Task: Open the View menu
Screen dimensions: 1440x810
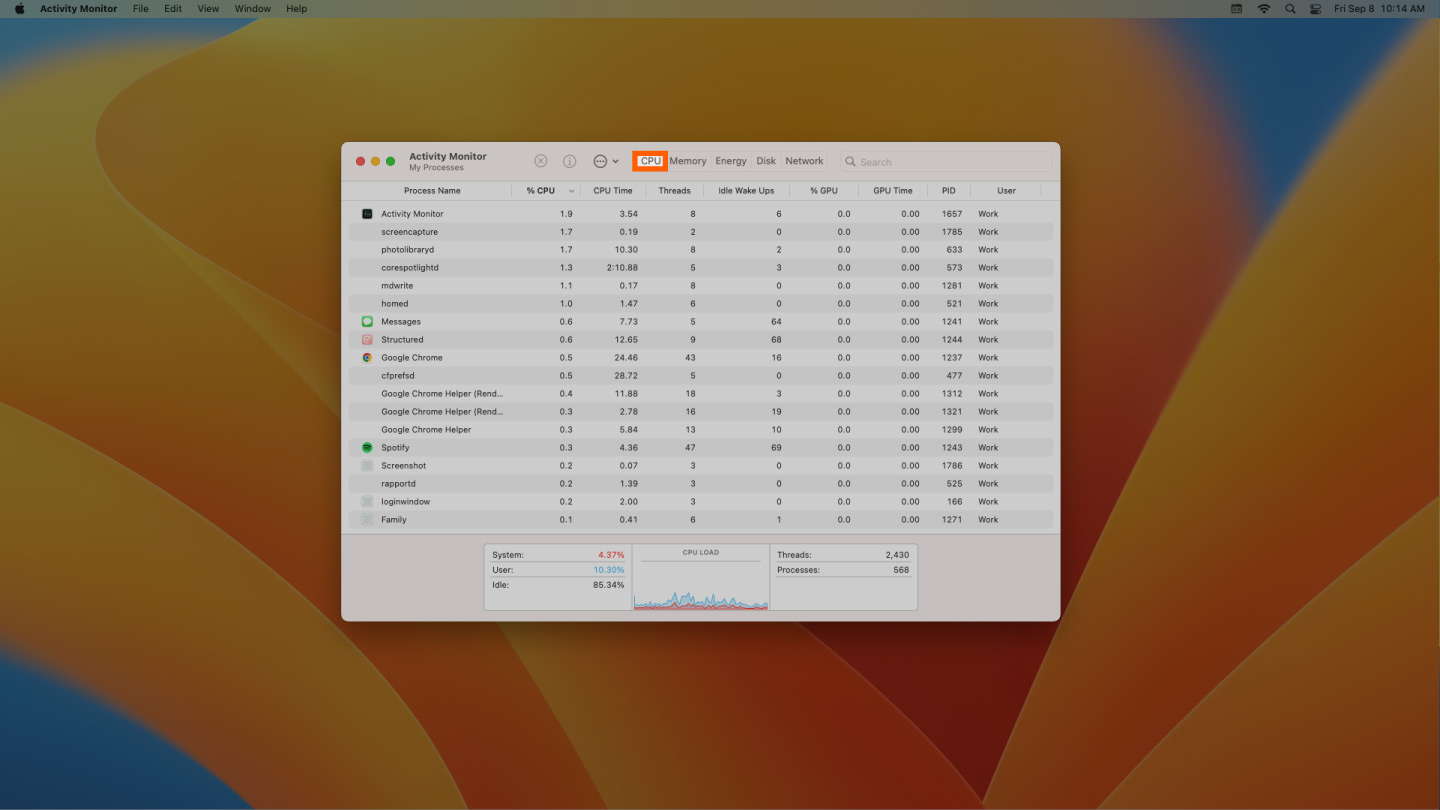Action: (207, 8)
